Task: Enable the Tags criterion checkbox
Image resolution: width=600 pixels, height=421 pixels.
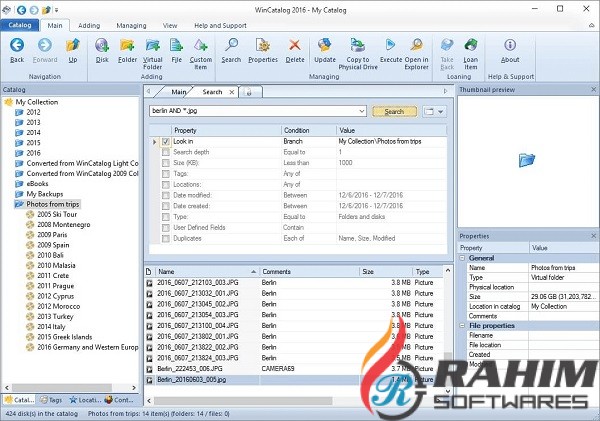Action: (166, 174)
